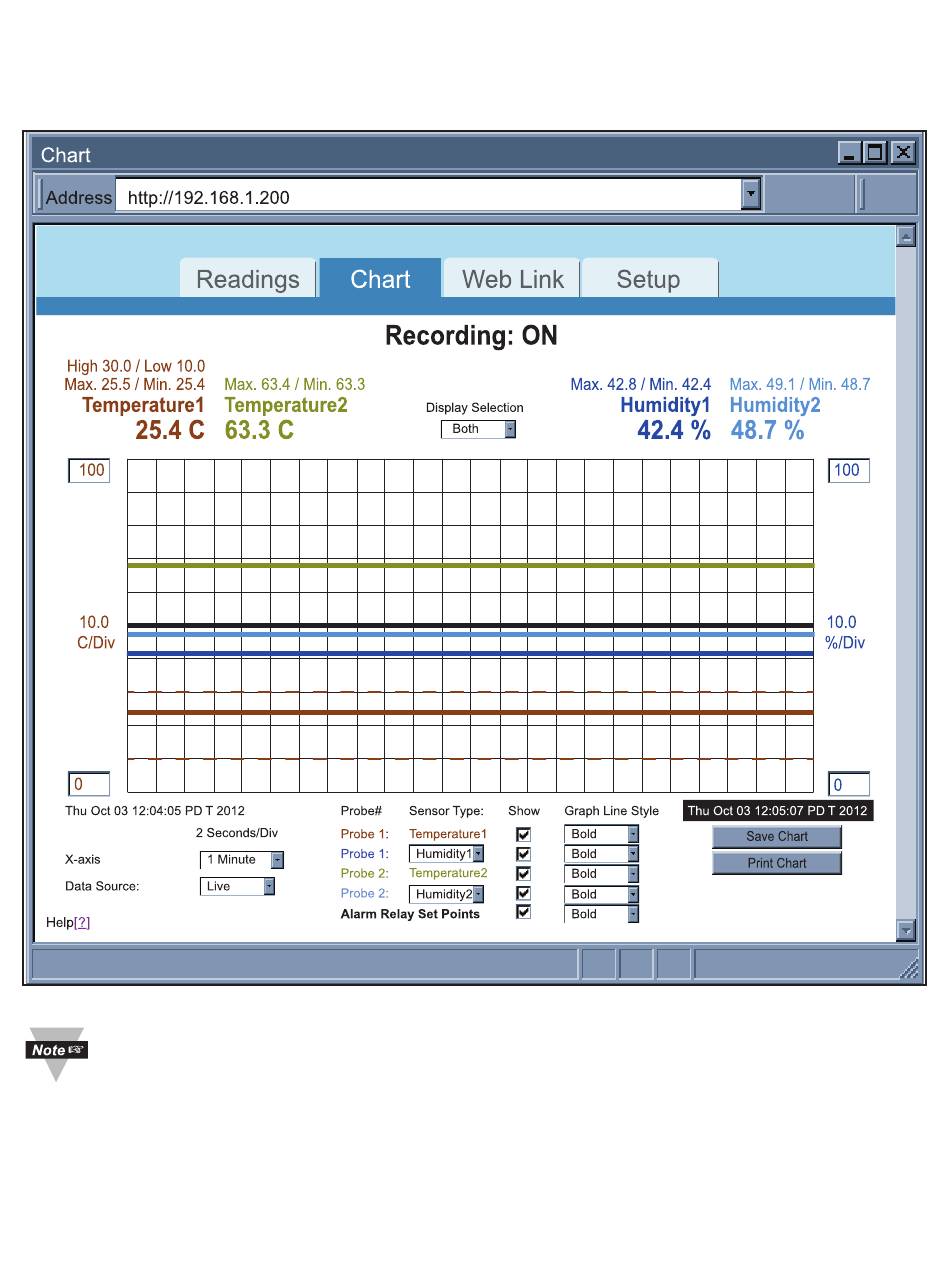Open the Web Link tab
This screenshot has width=950, height=1282.
pyautogui.click(x=512, y=279)
